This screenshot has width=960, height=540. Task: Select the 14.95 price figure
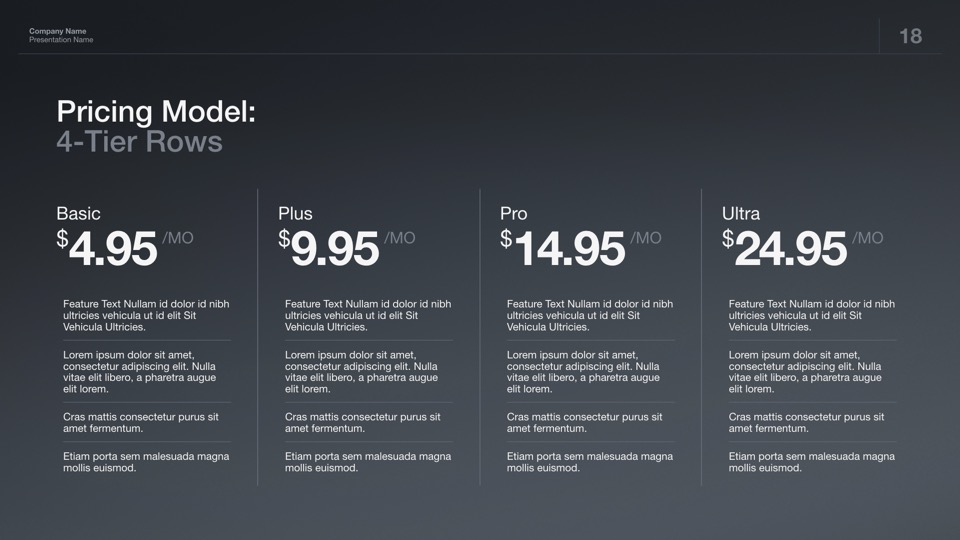(569, 249)
